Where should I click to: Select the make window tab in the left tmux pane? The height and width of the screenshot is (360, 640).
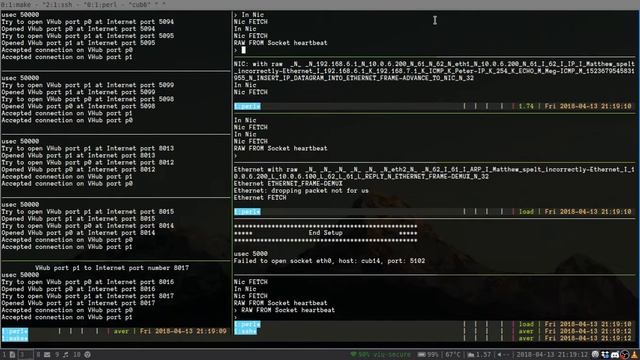click(x=15, y=338)
